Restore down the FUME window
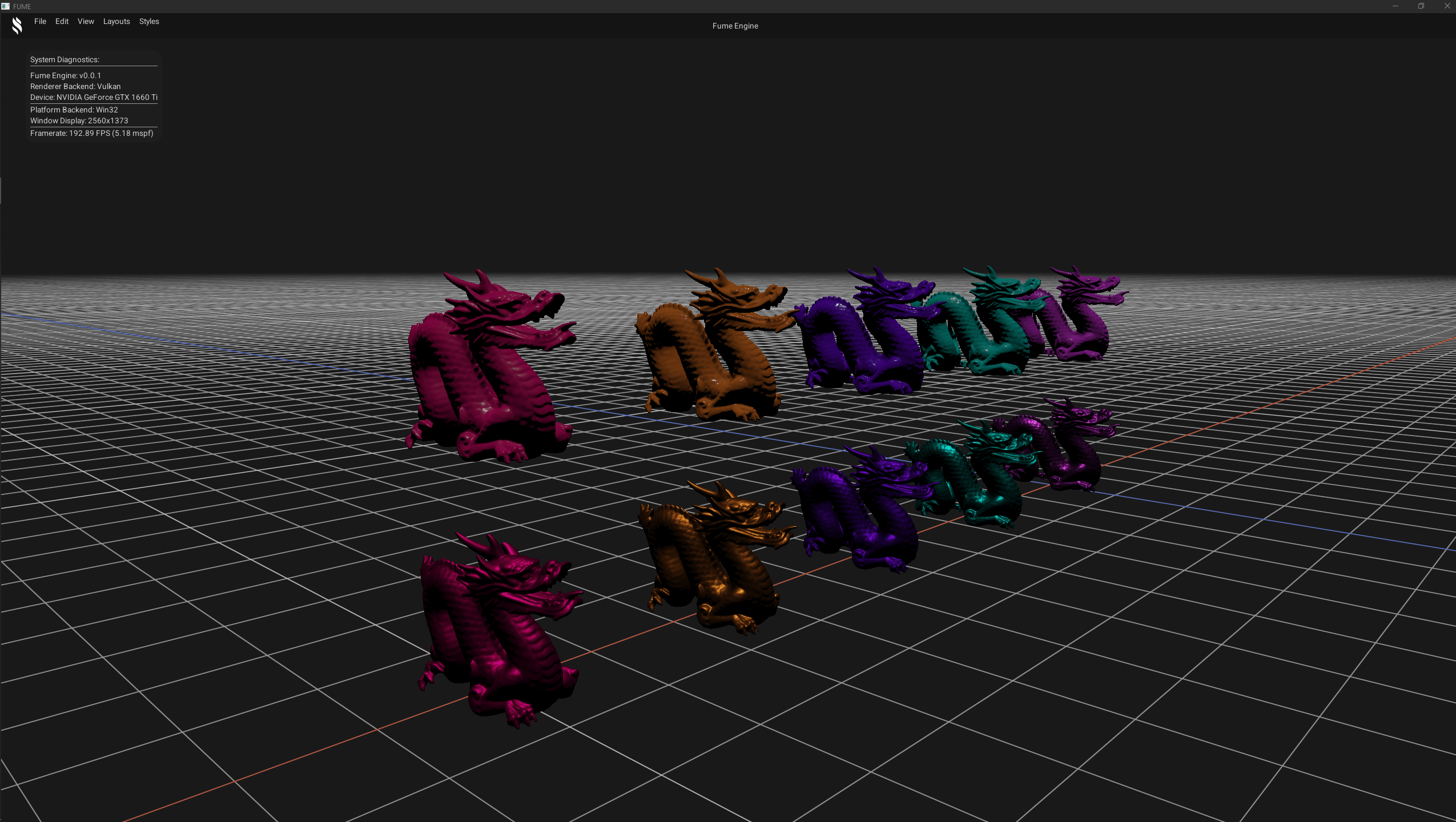The height and width of the screenshot is (822, 1456). pos(1421,6)
